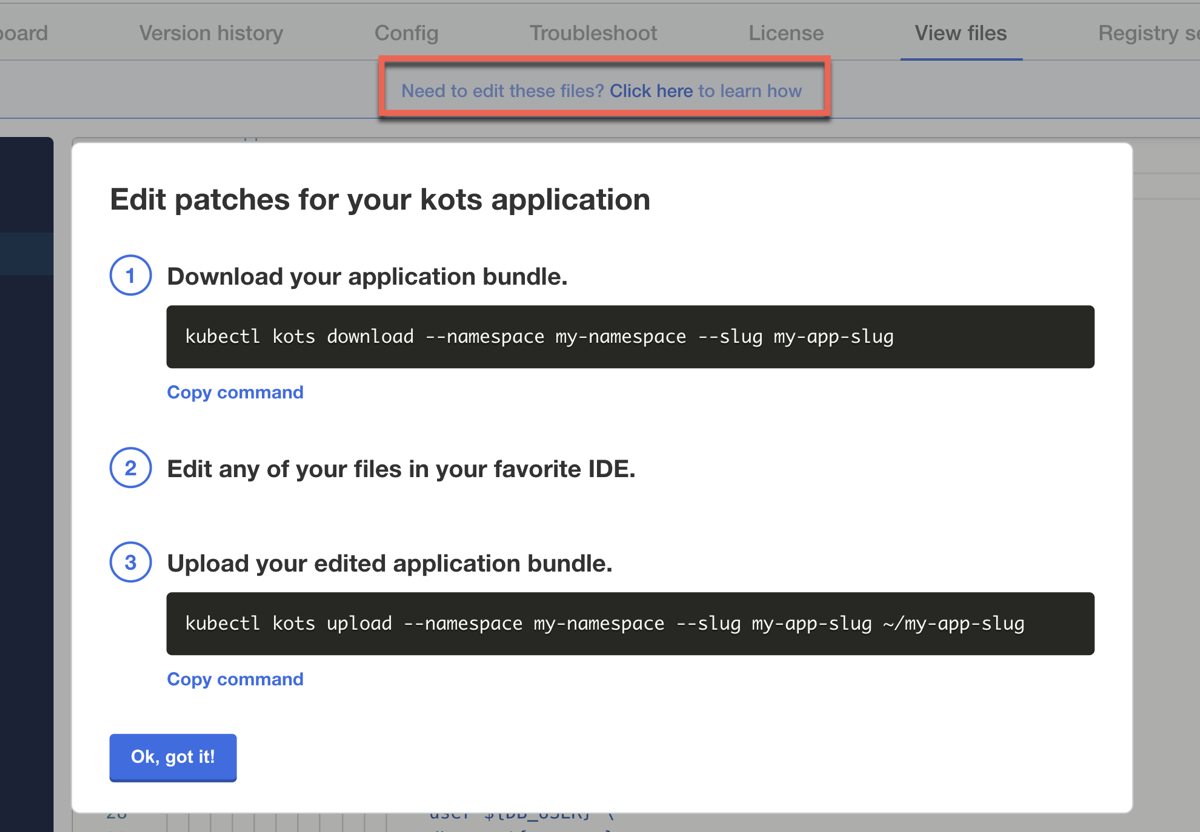Select the kubectl kots upload code block
1200x832 pixels.
coord(630,623)
